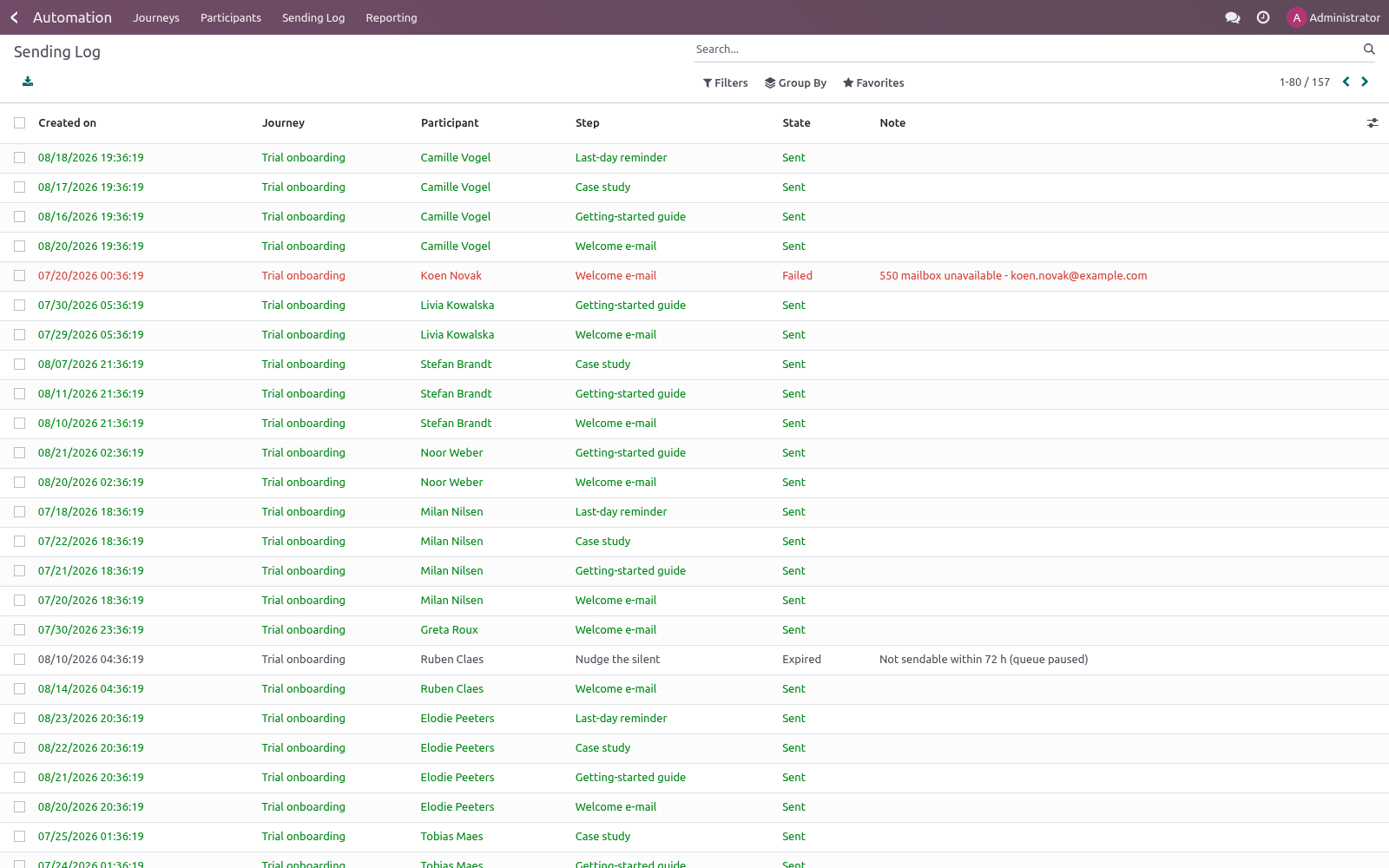Screen dimensions: 1389x868
Task: Open the Favorites dropdown
Action: point(873,83)
